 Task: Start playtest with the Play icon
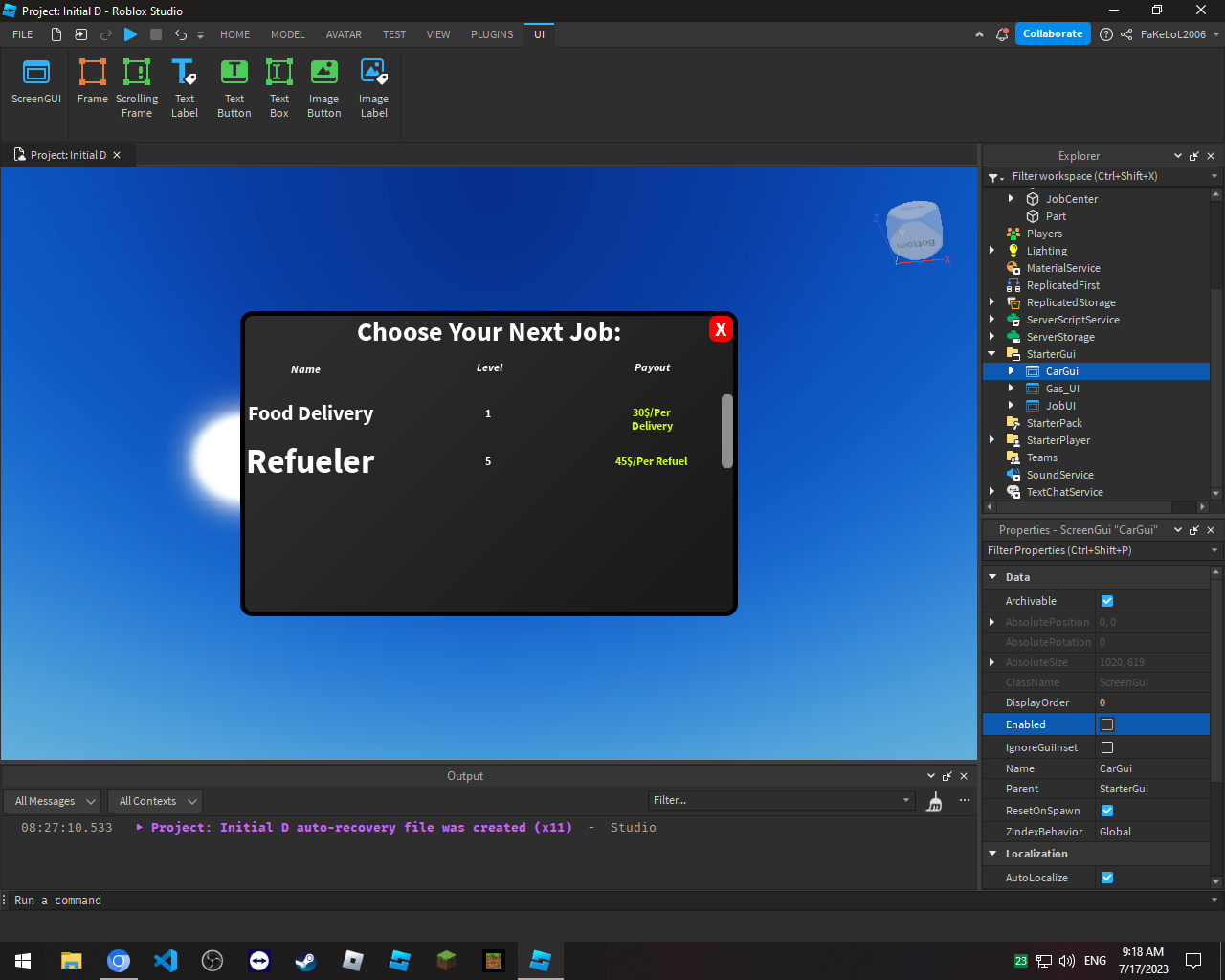131,34
